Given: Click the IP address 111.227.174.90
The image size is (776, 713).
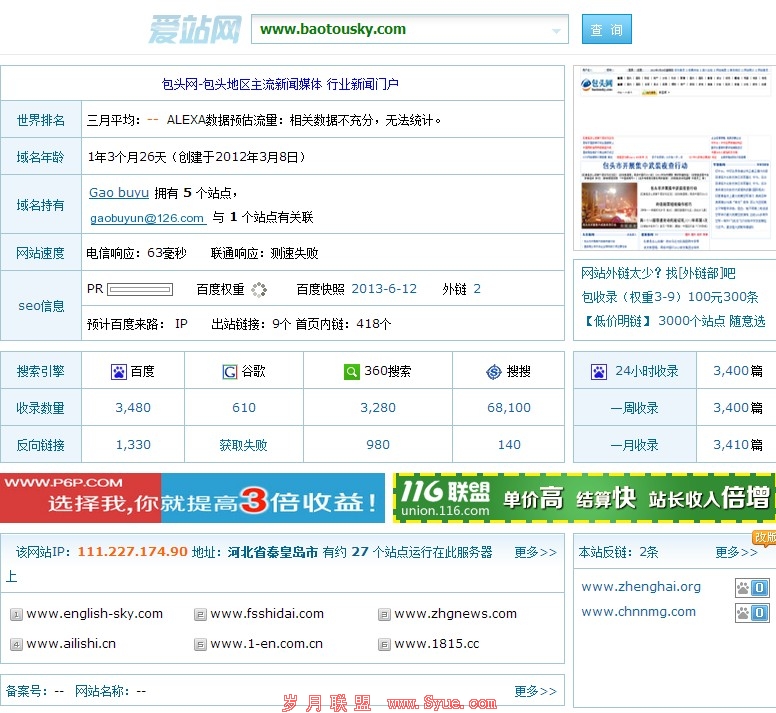Looking at the screenshot, I should [x=133, y=552].
